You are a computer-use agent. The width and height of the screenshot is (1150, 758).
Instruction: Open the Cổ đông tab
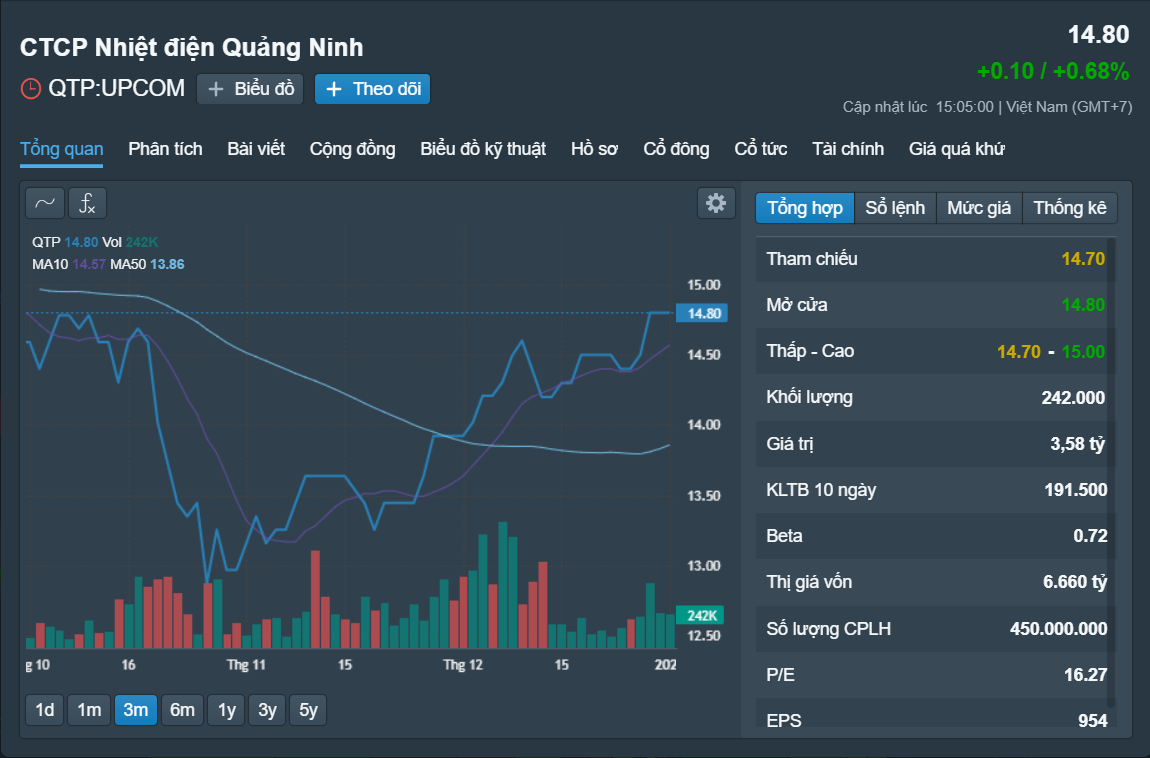[x=676, y=149]
